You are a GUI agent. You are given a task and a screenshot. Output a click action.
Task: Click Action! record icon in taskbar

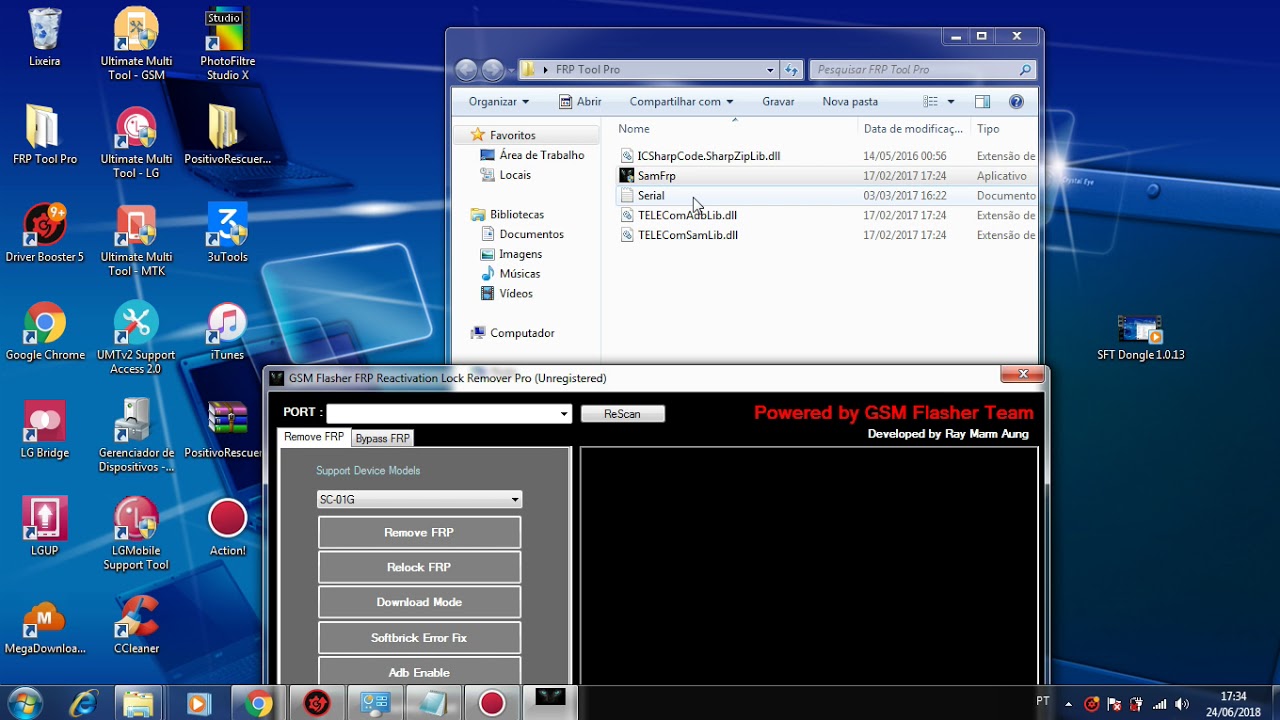pos(492,704)
